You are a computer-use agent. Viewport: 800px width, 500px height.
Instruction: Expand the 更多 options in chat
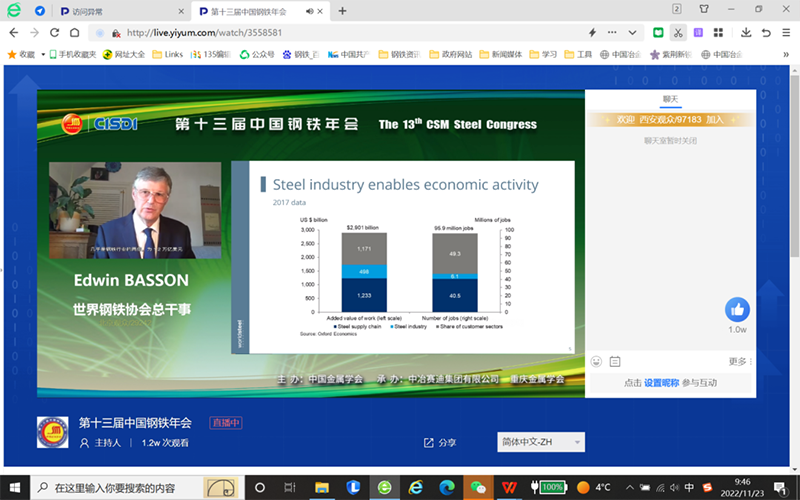[x=739, y=361]
